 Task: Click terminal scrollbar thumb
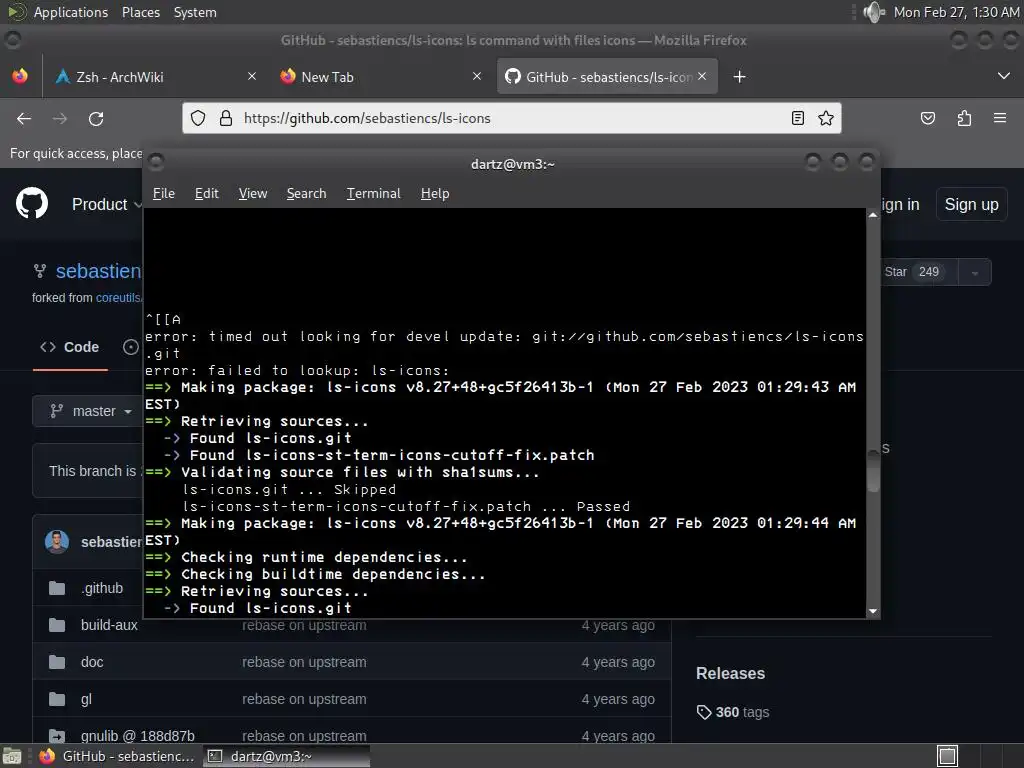[x=873, y=471]
